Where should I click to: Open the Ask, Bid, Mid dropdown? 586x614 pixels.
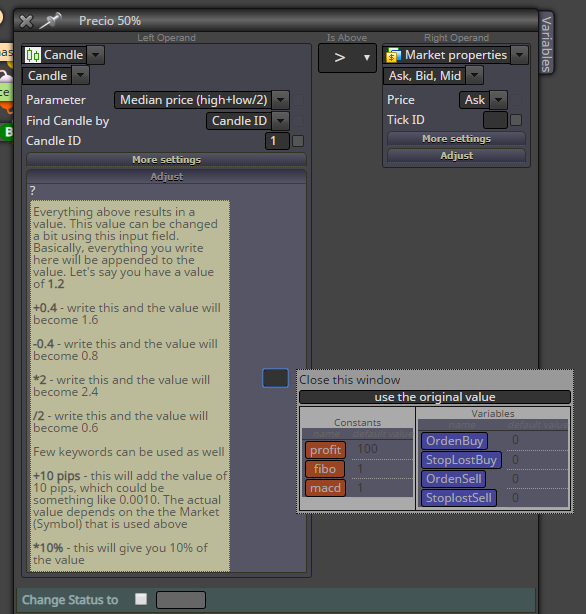[474, 76]
